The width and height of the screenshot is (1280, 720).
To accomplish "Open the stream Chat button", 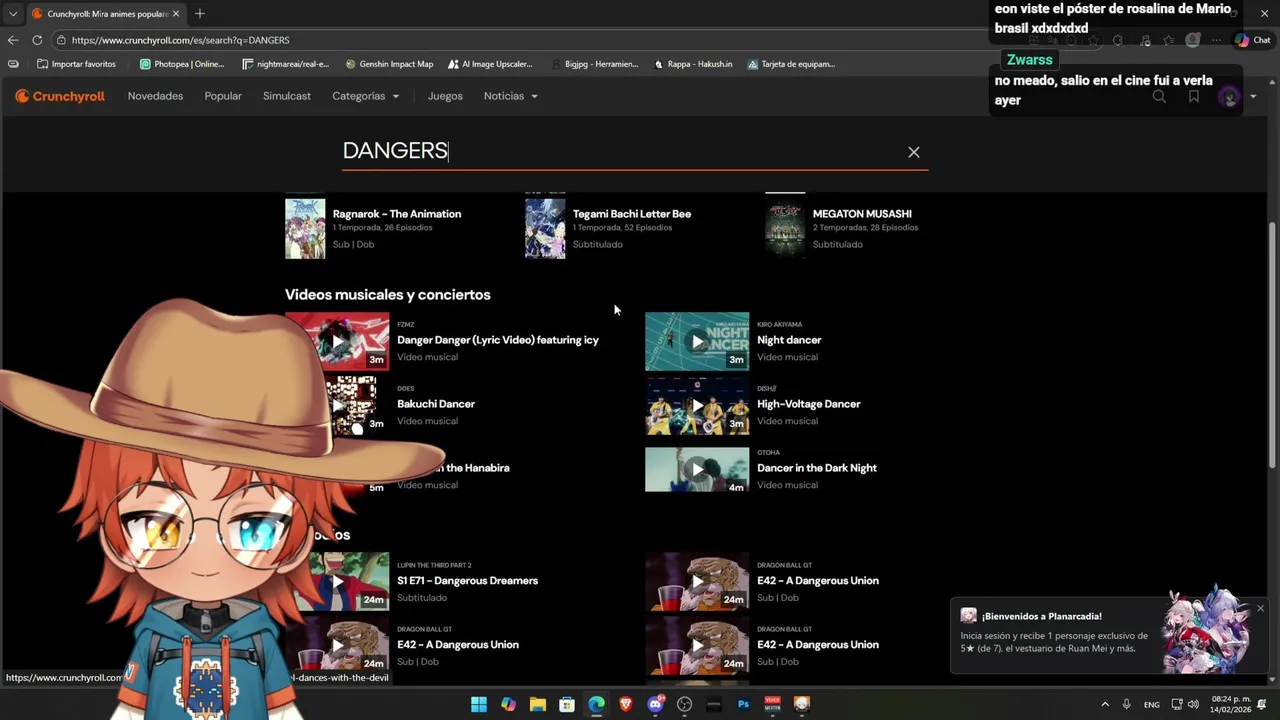I will (x=1253, y=40).
